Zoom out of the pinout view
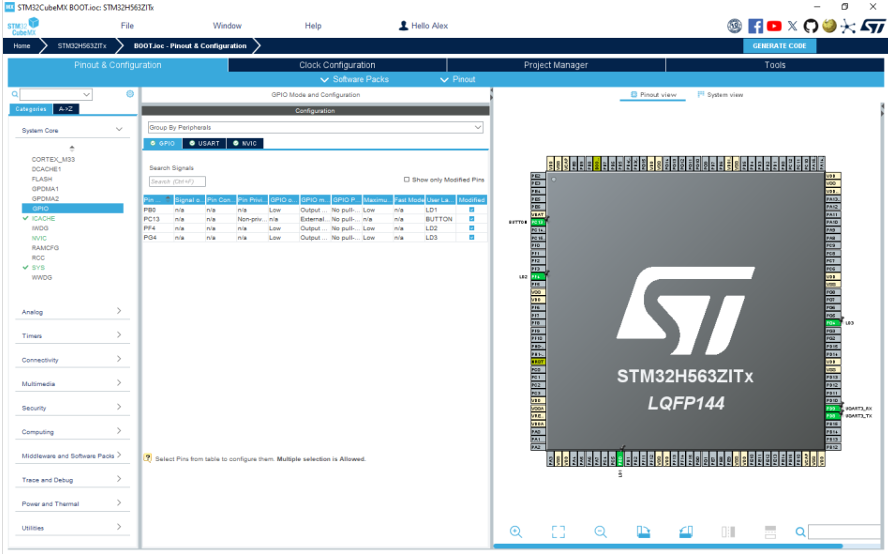Screen dimensions: 888x554 tap(600, 531)
